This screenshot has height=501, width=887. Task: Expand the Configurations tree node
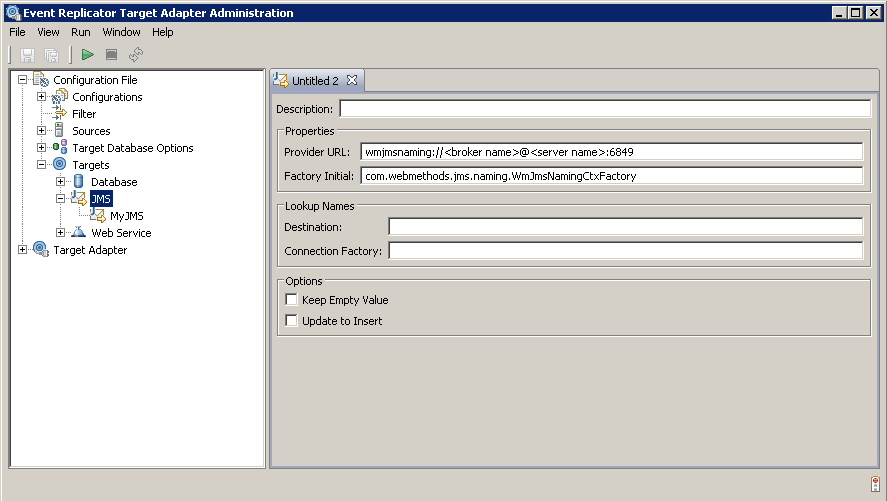(42, 97)
